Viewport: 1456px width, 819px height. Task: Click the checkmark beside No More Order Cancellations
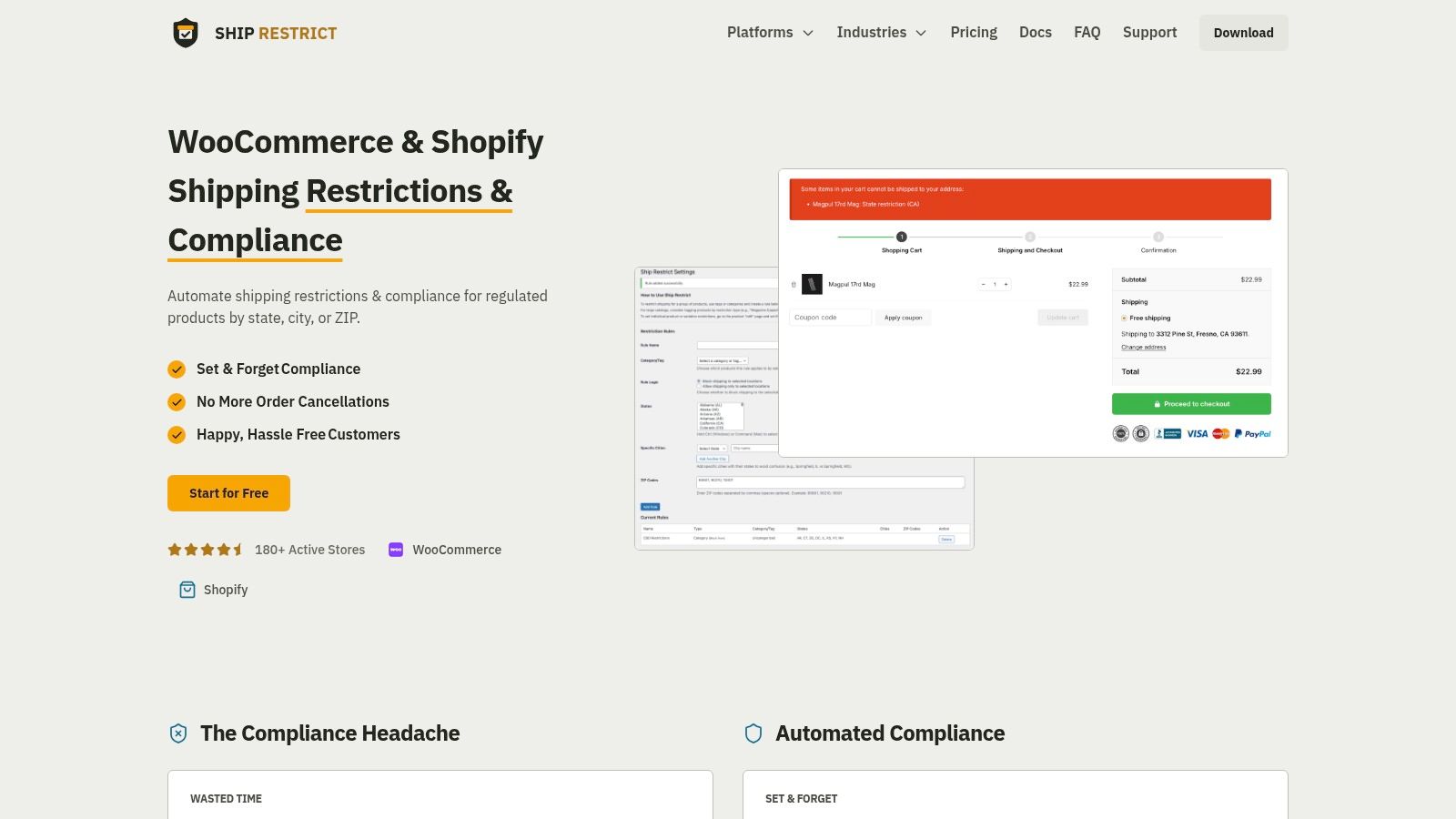click(177, 402)
